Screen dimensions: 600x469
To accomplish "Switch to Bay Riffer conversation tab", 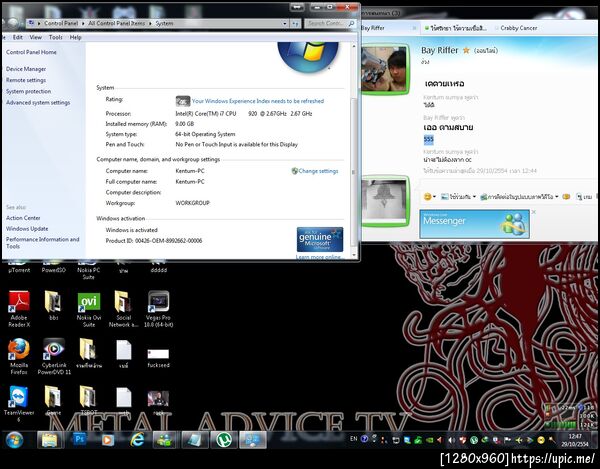I will click(x=388, y=28).
